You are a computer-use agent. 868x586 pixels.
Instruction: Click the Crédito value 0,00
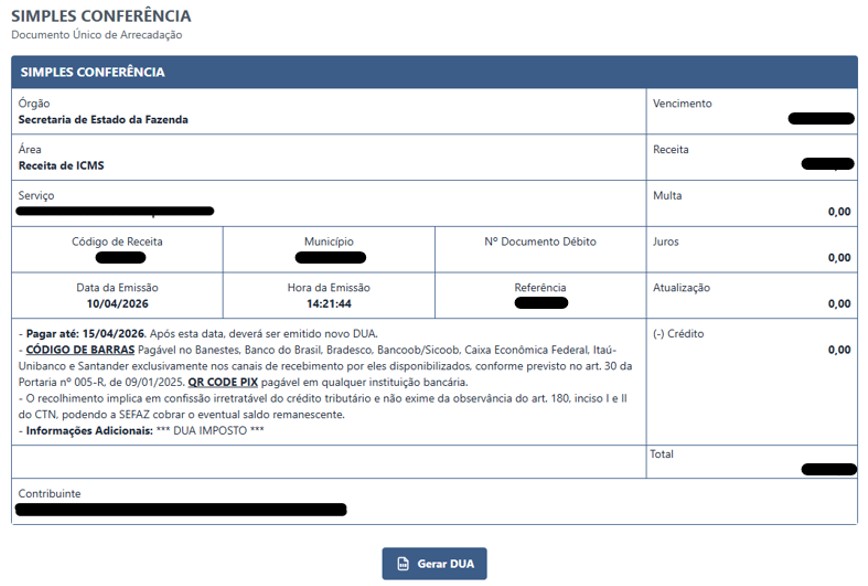[839, 350]
